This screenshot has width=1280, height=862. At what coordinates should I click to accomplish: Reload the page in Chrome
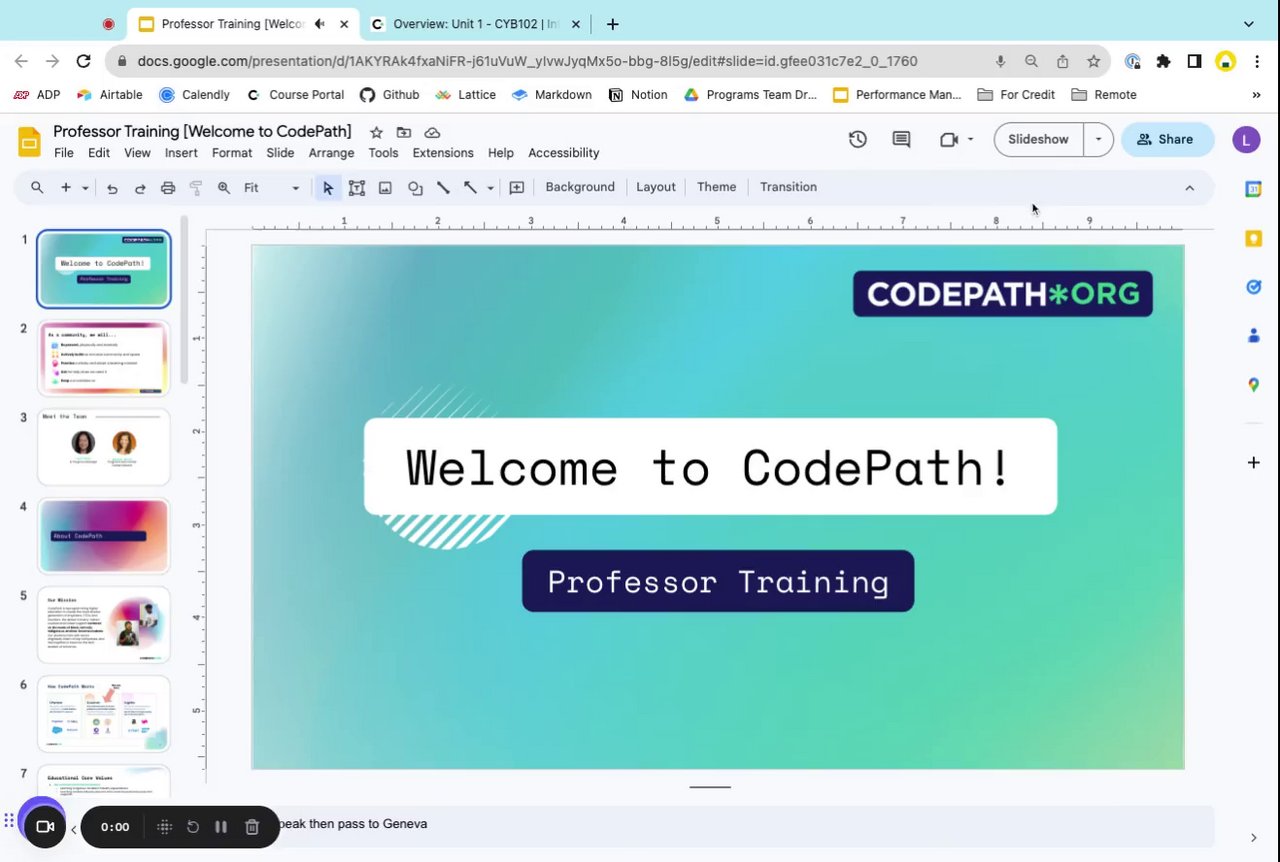coord(83,61)
